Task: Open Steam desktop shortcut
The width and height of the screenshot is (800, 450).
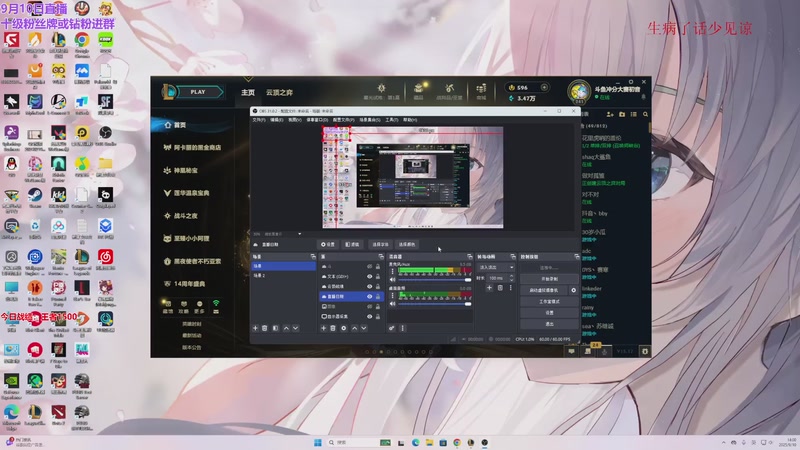Action: pyautogui.click(x=35, y=197)
